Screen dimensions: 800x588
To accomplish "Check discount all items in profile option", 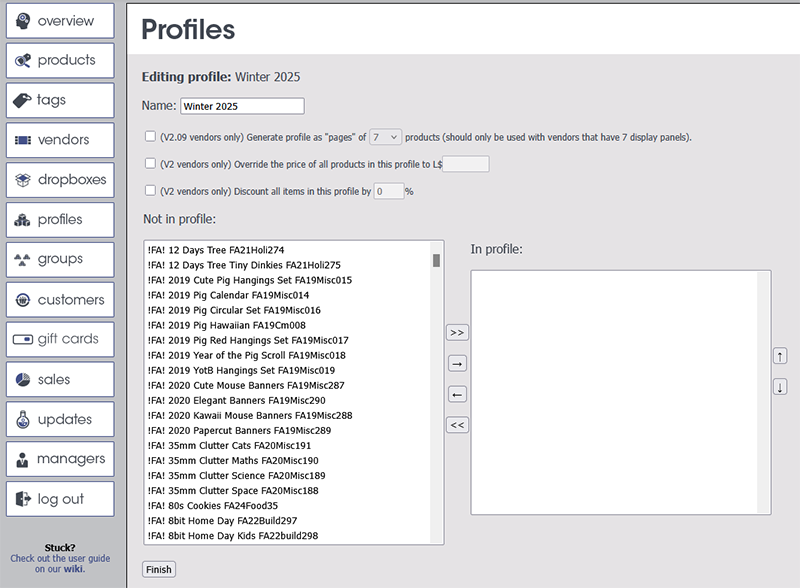I will 150,190.
